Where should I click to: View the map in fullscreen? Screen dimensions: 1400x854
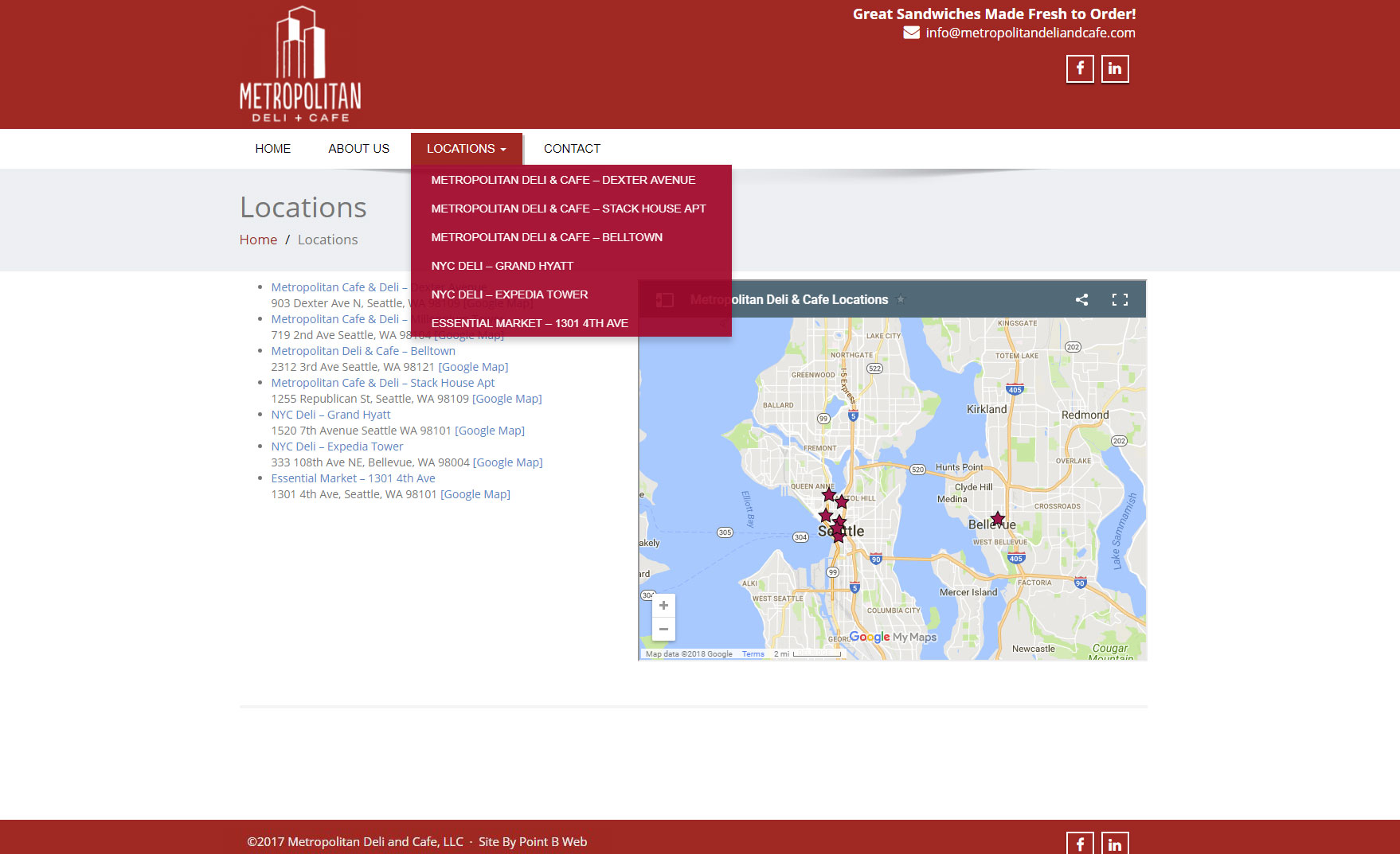click(1120, 299)
